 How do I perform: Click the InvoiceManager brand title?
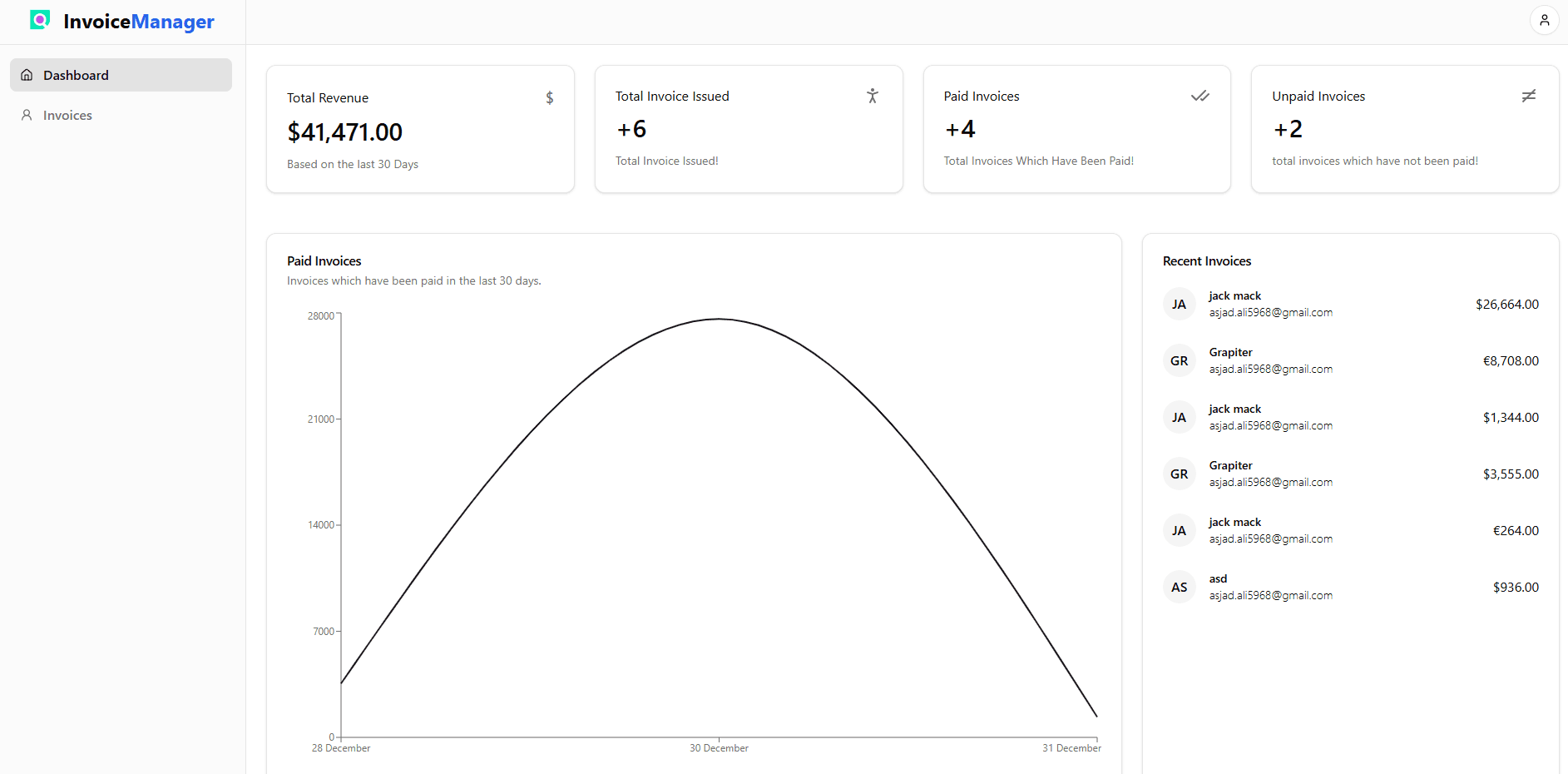(x=139, y=22)
